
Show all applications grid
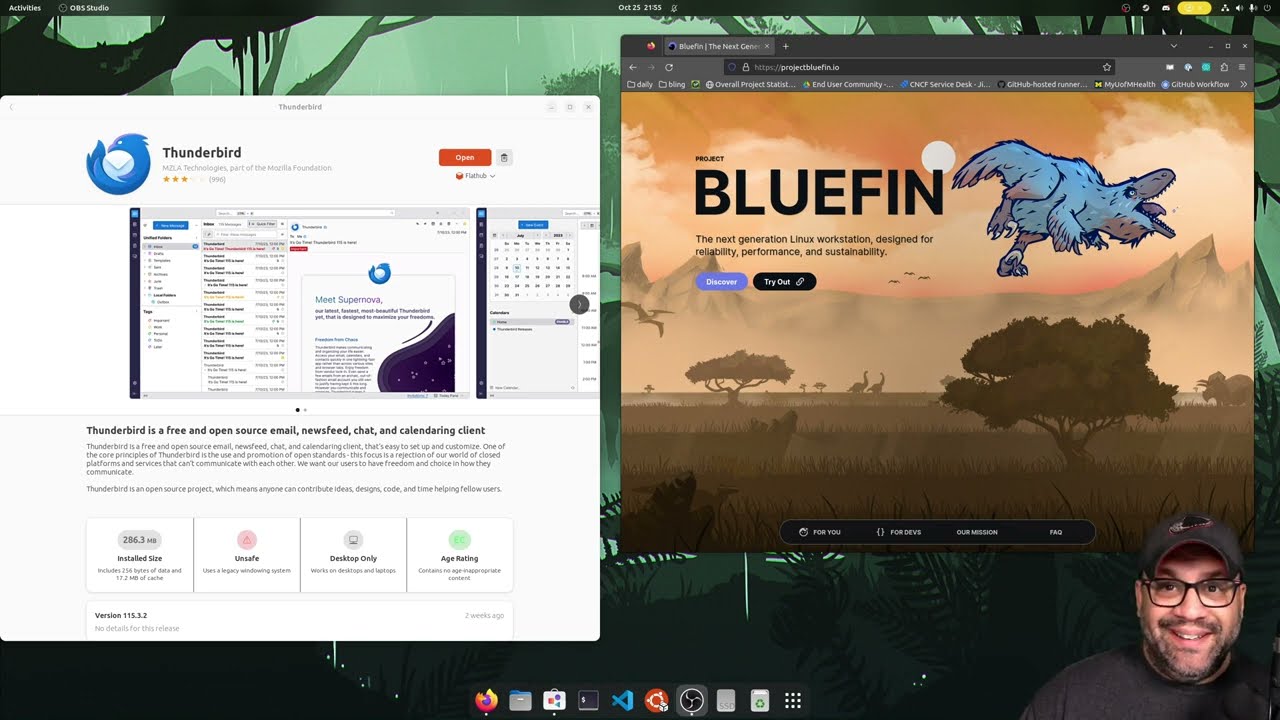pos(793,701)
